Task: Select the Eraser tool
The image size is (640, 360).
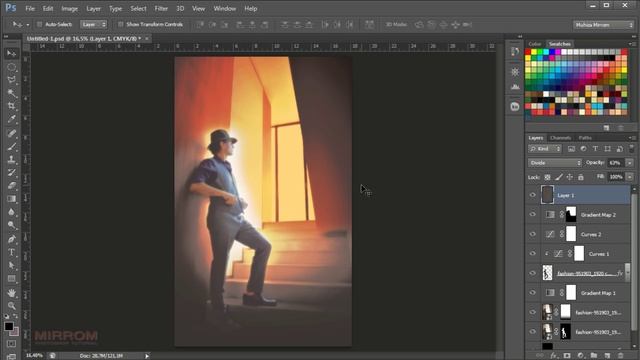Action: point(11,186)
